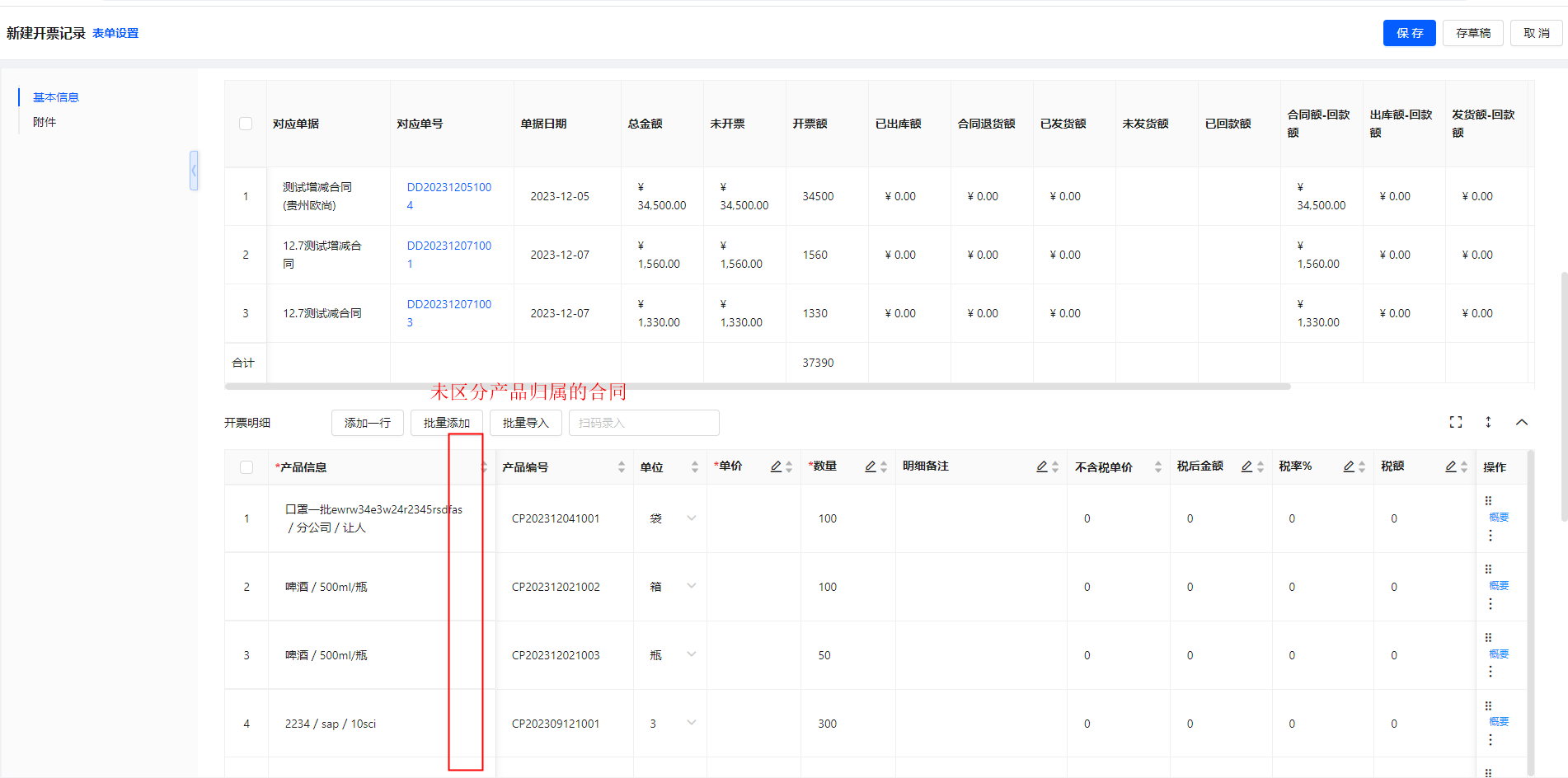This screenshot has height=778, width=1568.
Task: Click edit pencil icon in 明细备注 header
Action: coord(1042,466)
